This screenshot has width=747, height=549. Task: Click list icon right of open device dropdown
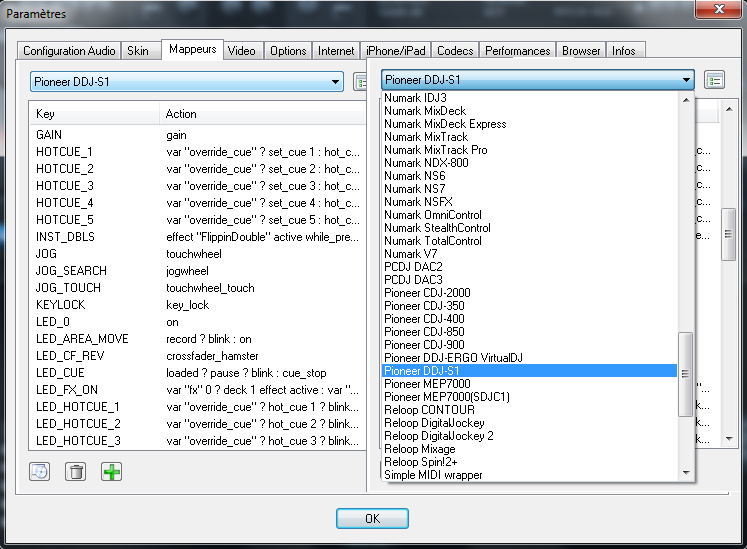[x=714, y=80]
